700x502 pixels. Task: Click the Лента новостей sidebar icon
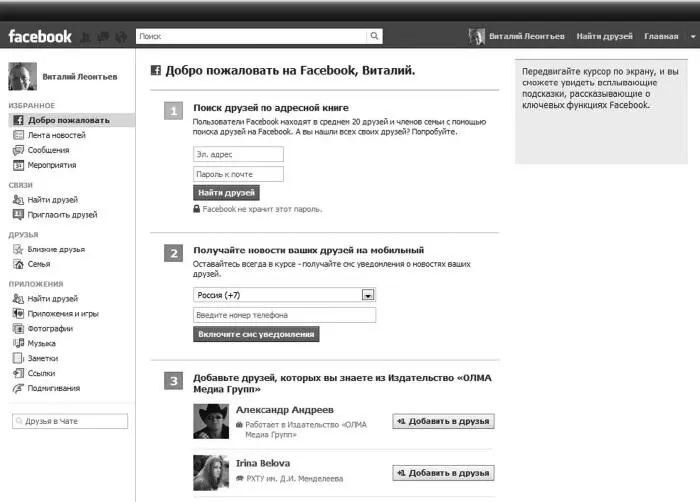(x=18, y=135)
